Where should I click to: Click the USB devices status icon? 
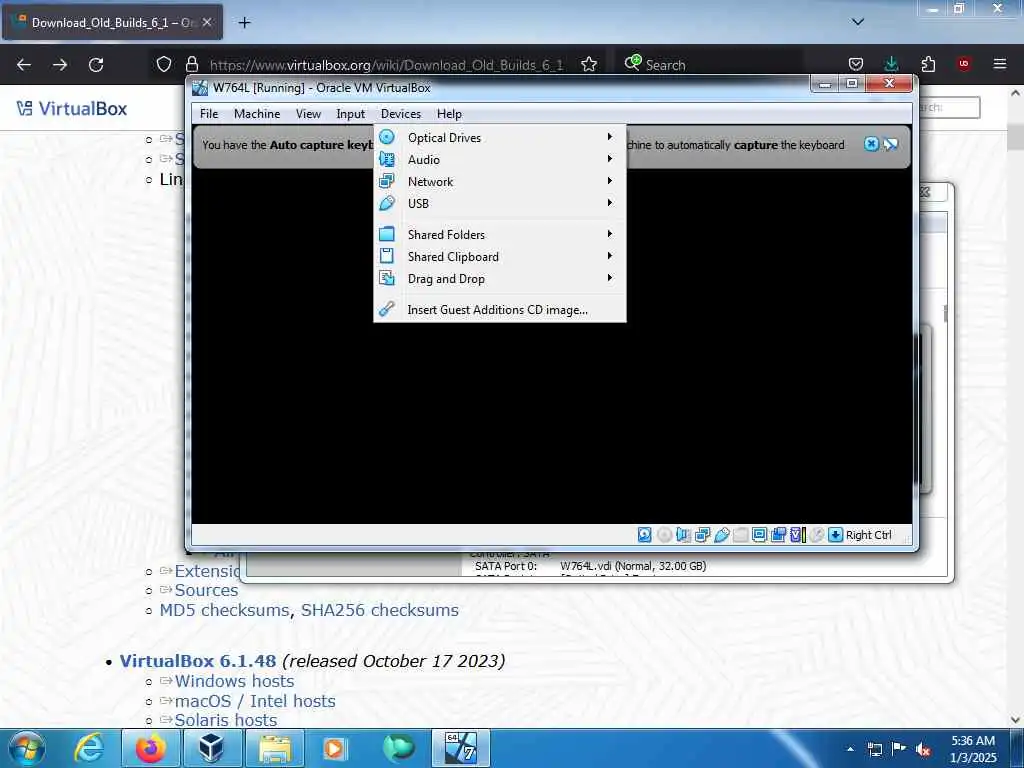click(x=722, y=535)
